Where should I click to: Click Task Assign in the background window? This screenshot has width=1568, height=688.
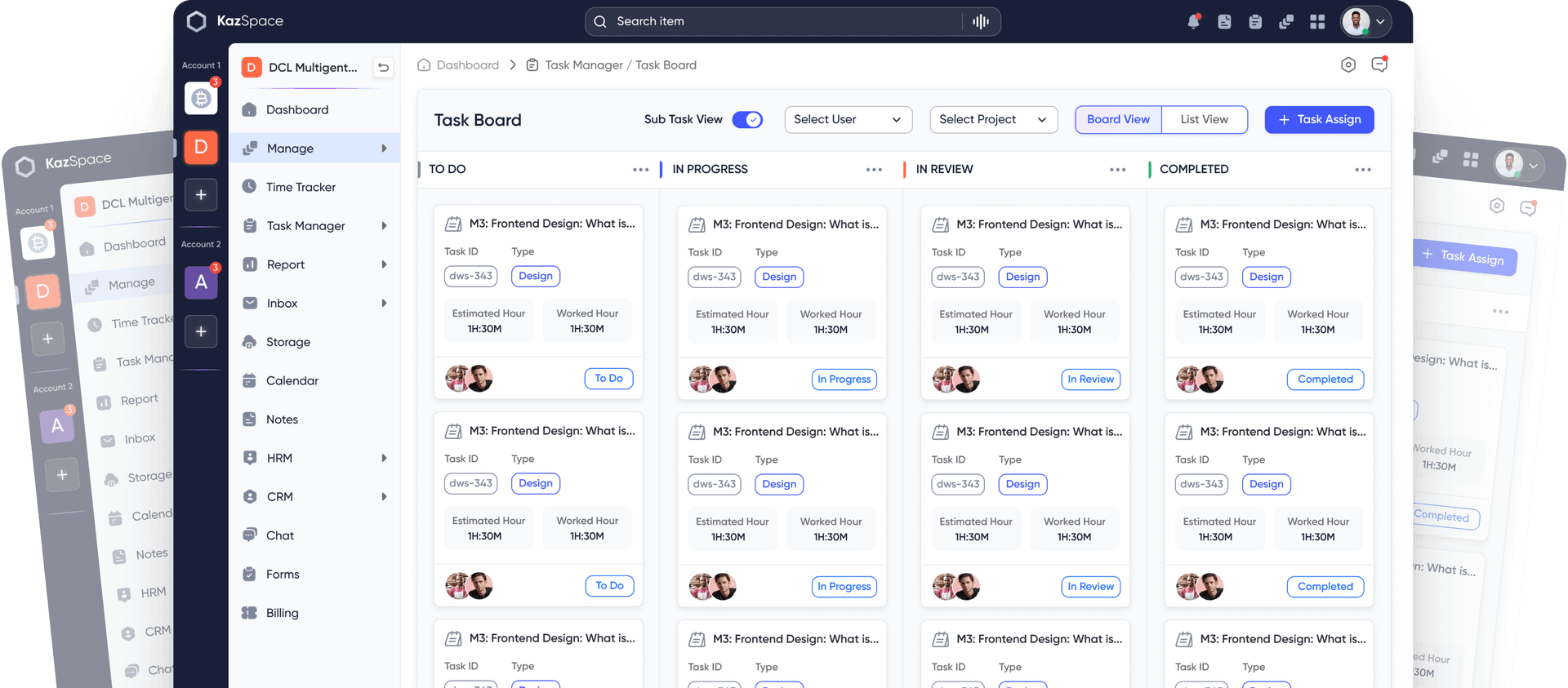point(1464,256)
